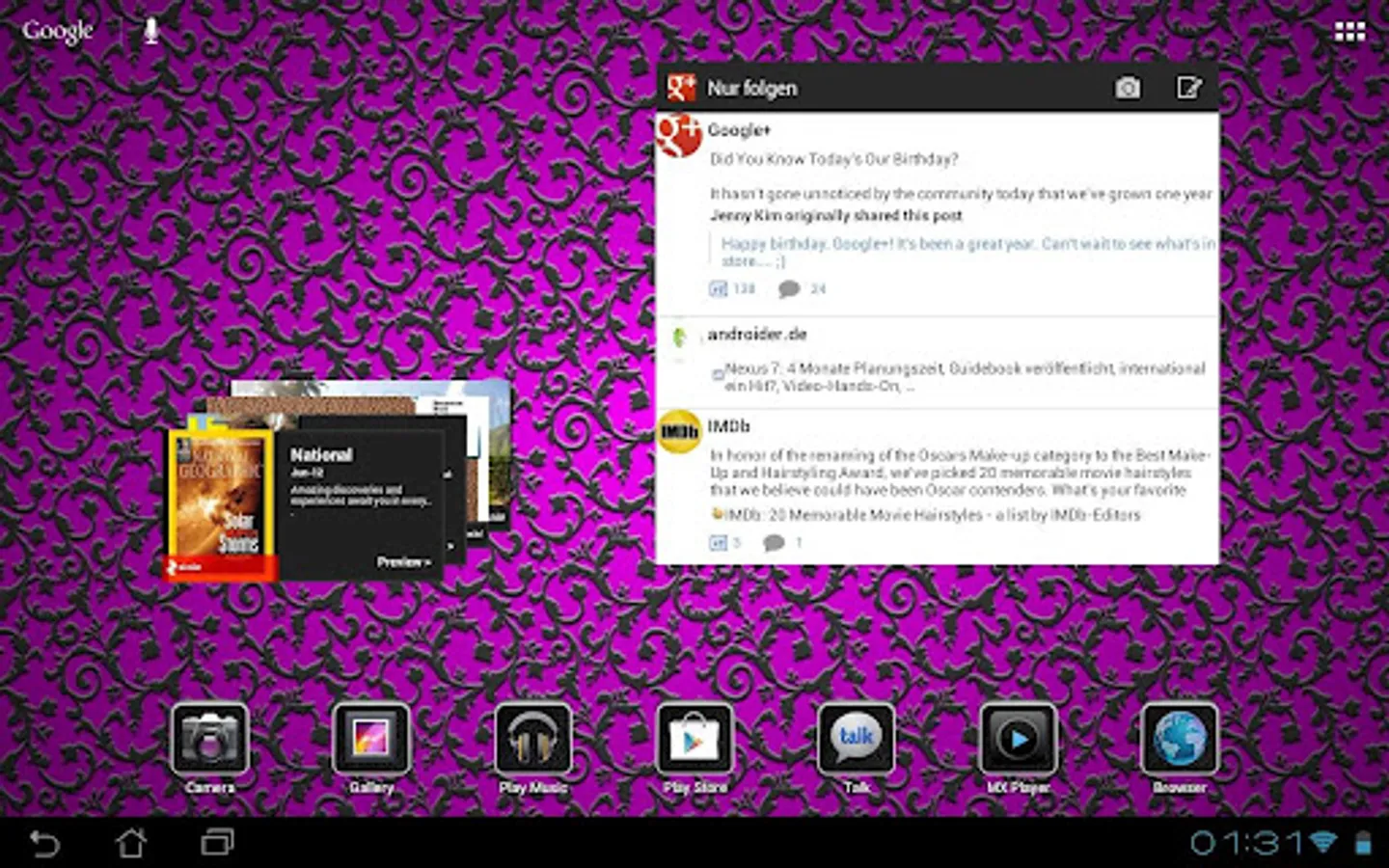1389x868 pixels.
Task: Open the Wi-Fi status icon
Action: tap(1323, 843)
